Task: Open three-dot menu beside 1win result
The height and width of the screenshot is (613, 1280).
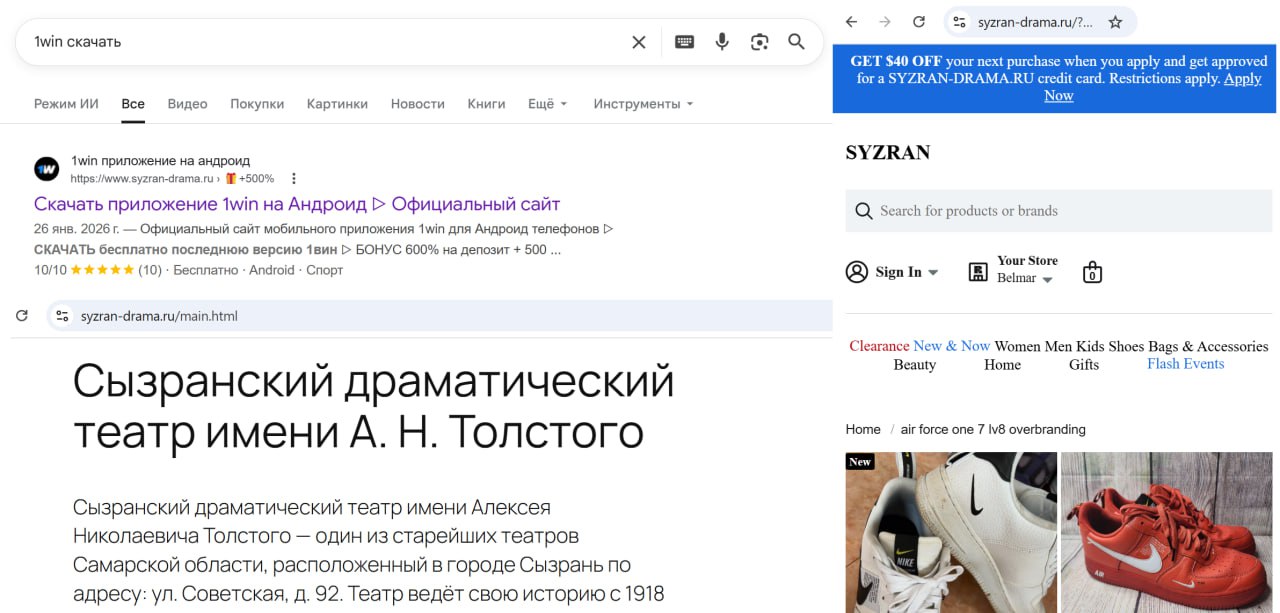Action: [x=294, y=179]
